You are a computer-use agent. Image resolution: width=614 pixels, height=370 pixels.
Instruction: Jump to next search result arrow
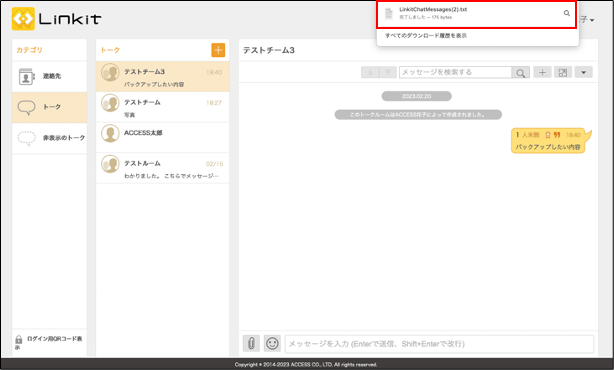tap(388, 72)
